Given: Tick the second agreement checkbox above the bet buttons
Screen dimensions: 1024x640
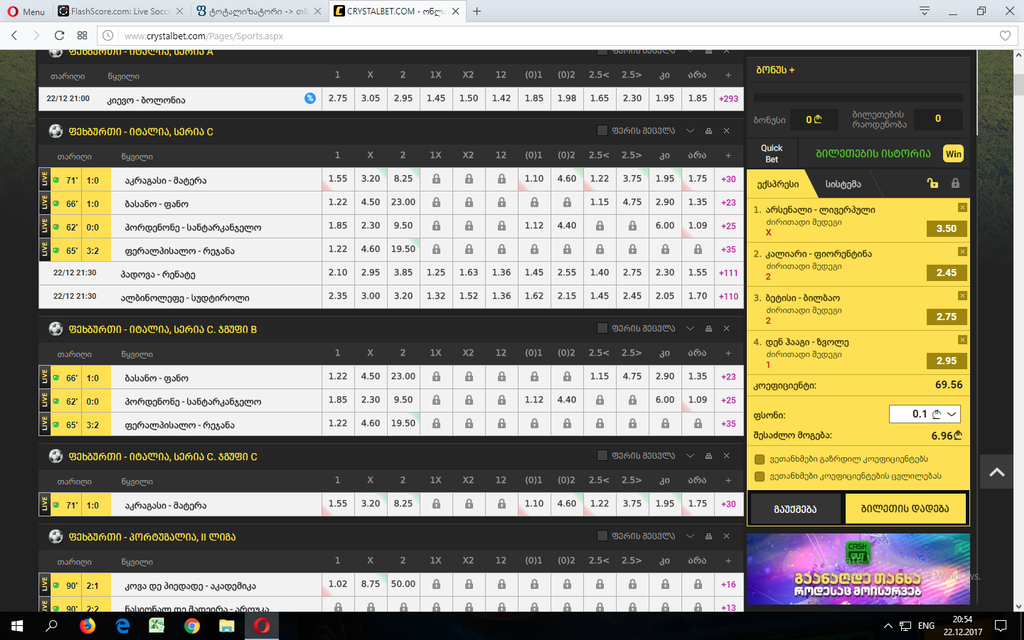Looking at the screenshot, I should [760, 476].
